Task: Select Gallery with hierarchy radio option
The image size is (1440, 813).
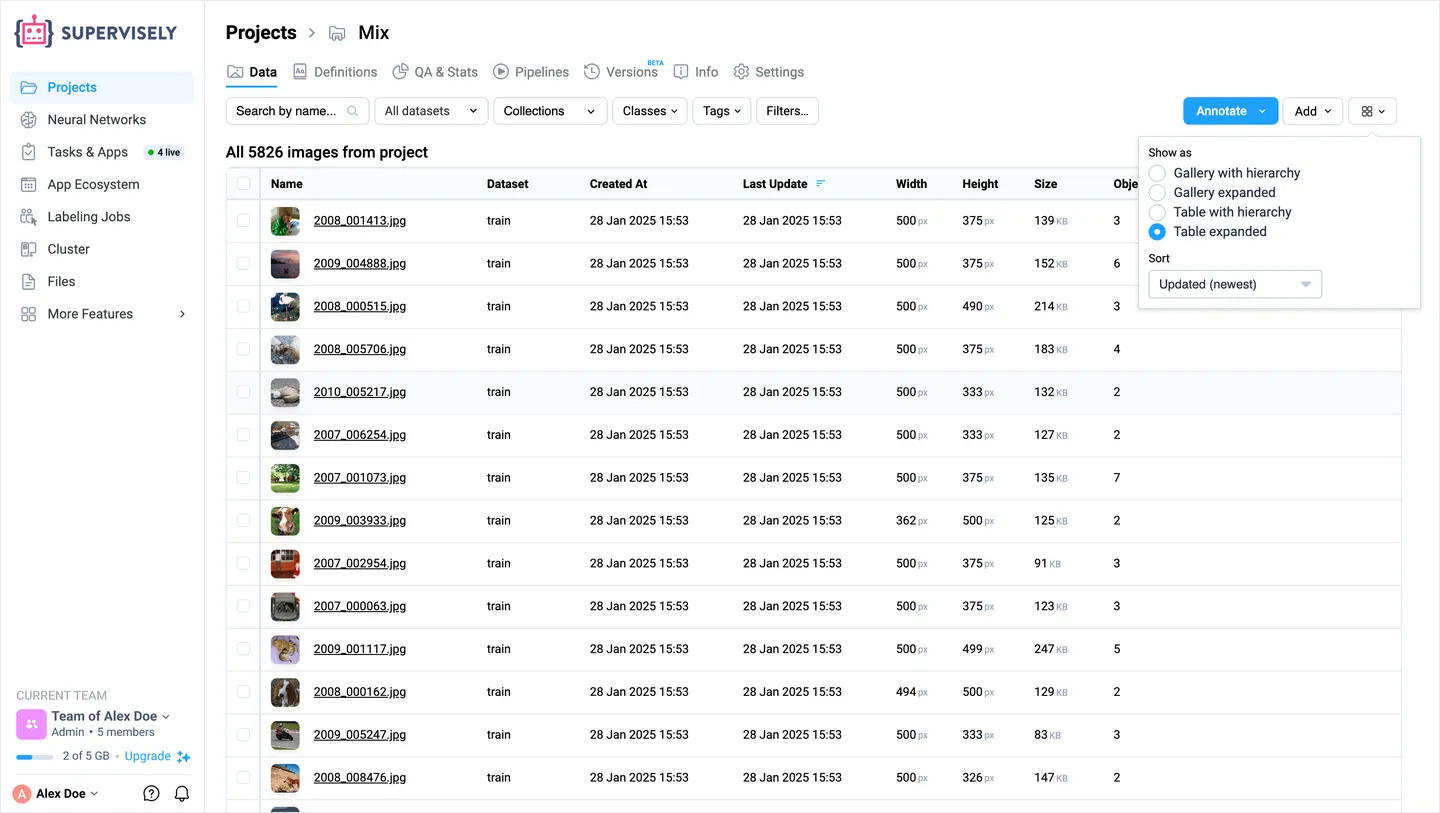Action: (1157, 173)
